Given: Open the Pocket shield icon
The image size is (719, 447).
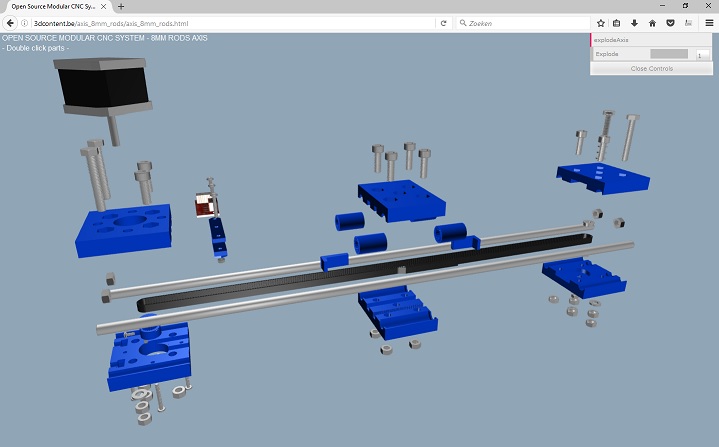Looking at the screenshot, I should click(670, 23).
